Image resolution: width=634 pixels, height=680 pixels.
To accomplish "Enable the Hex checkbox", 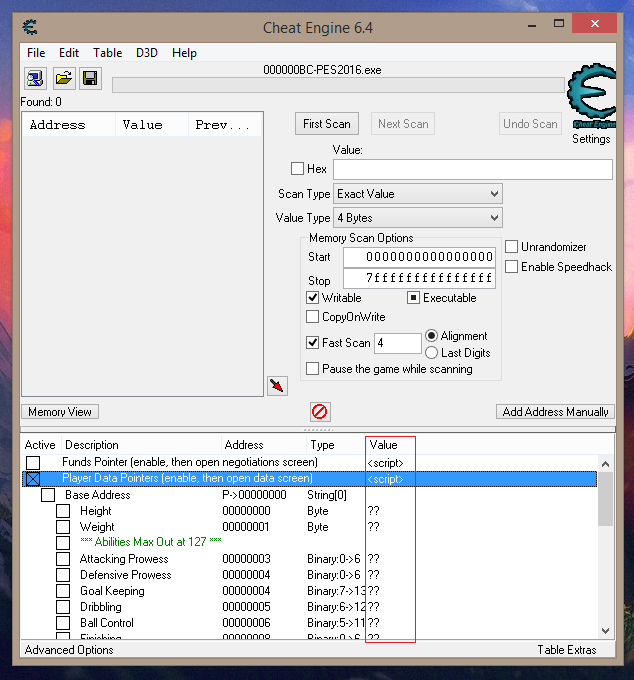I will coord(297,169).
